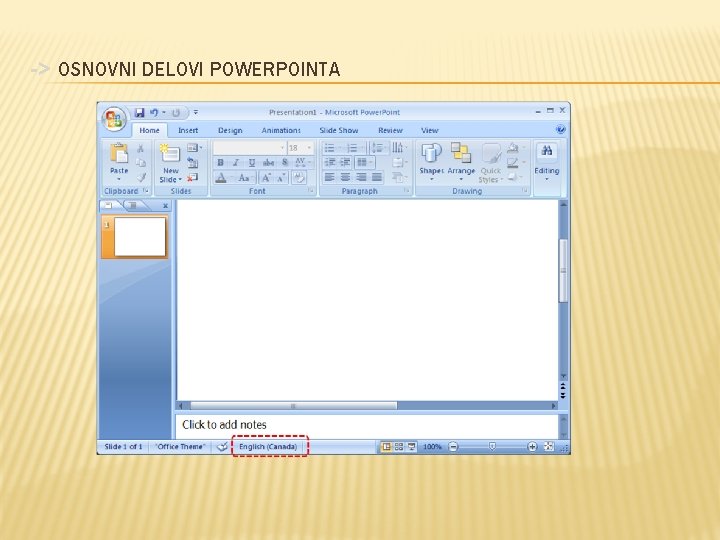Click the font name box
720x540 pixels.
click(x=249, y=148)
